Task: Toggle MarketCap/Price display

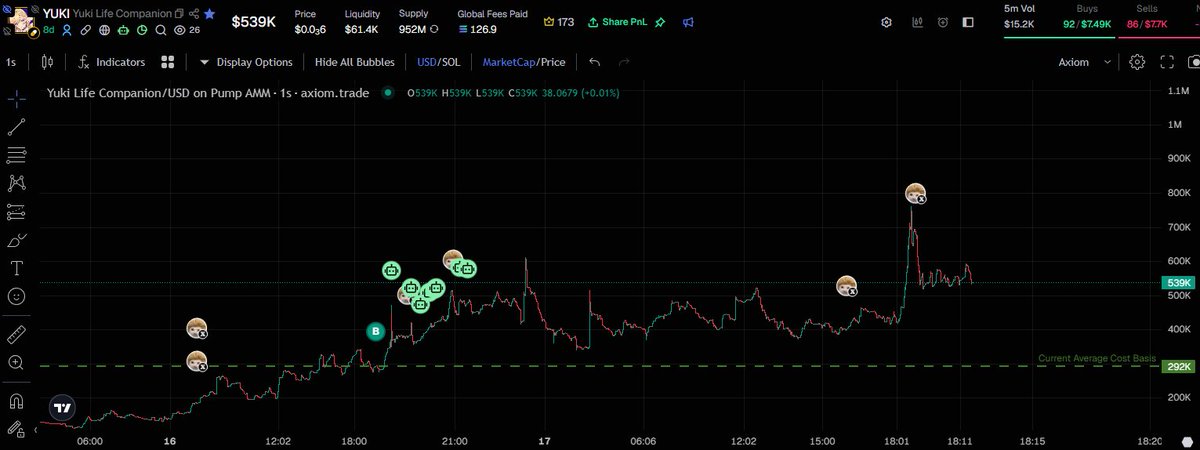Action: (x=524, y=62)
